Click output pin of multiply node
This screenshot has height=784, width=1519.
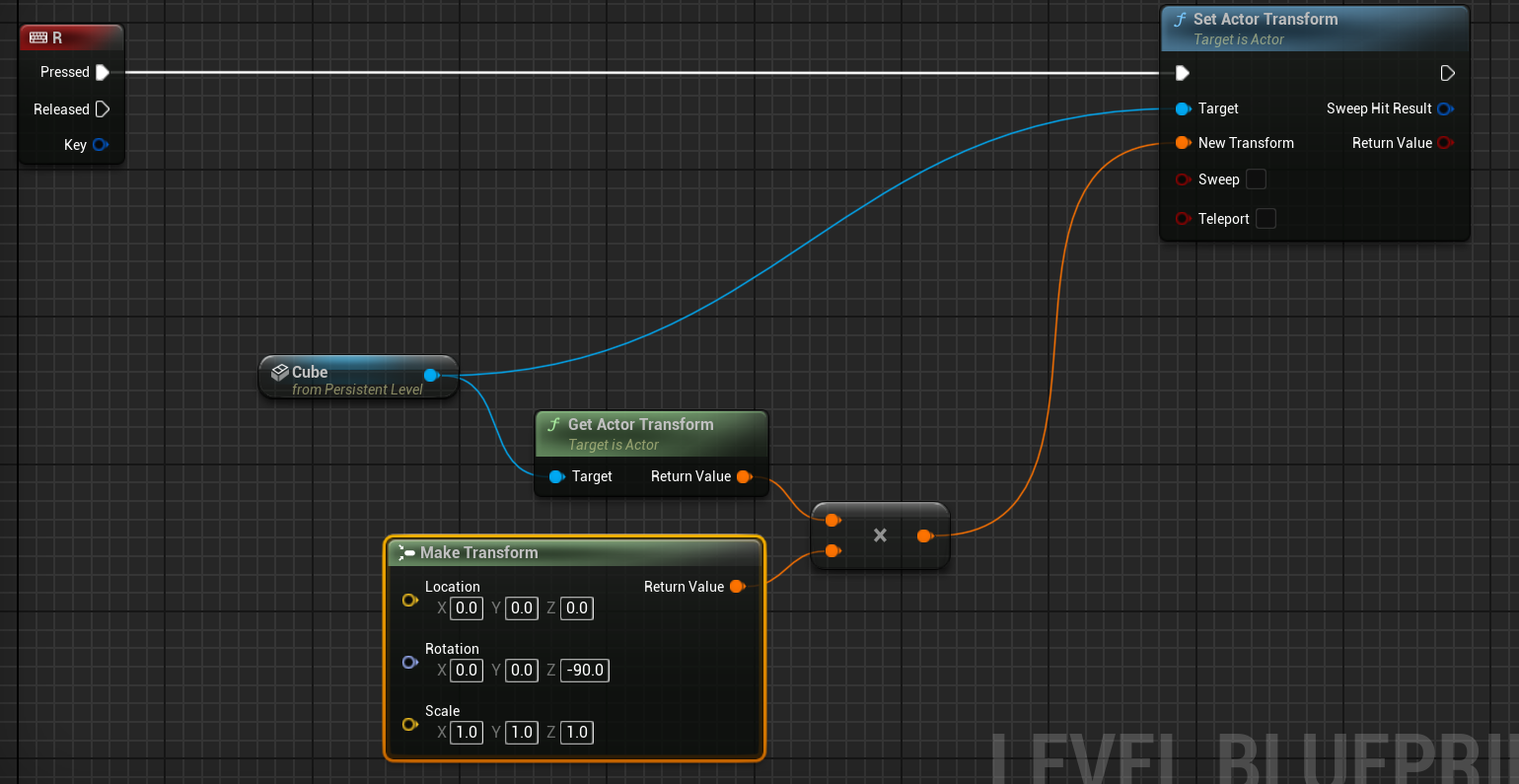click(x=925, y=535)
